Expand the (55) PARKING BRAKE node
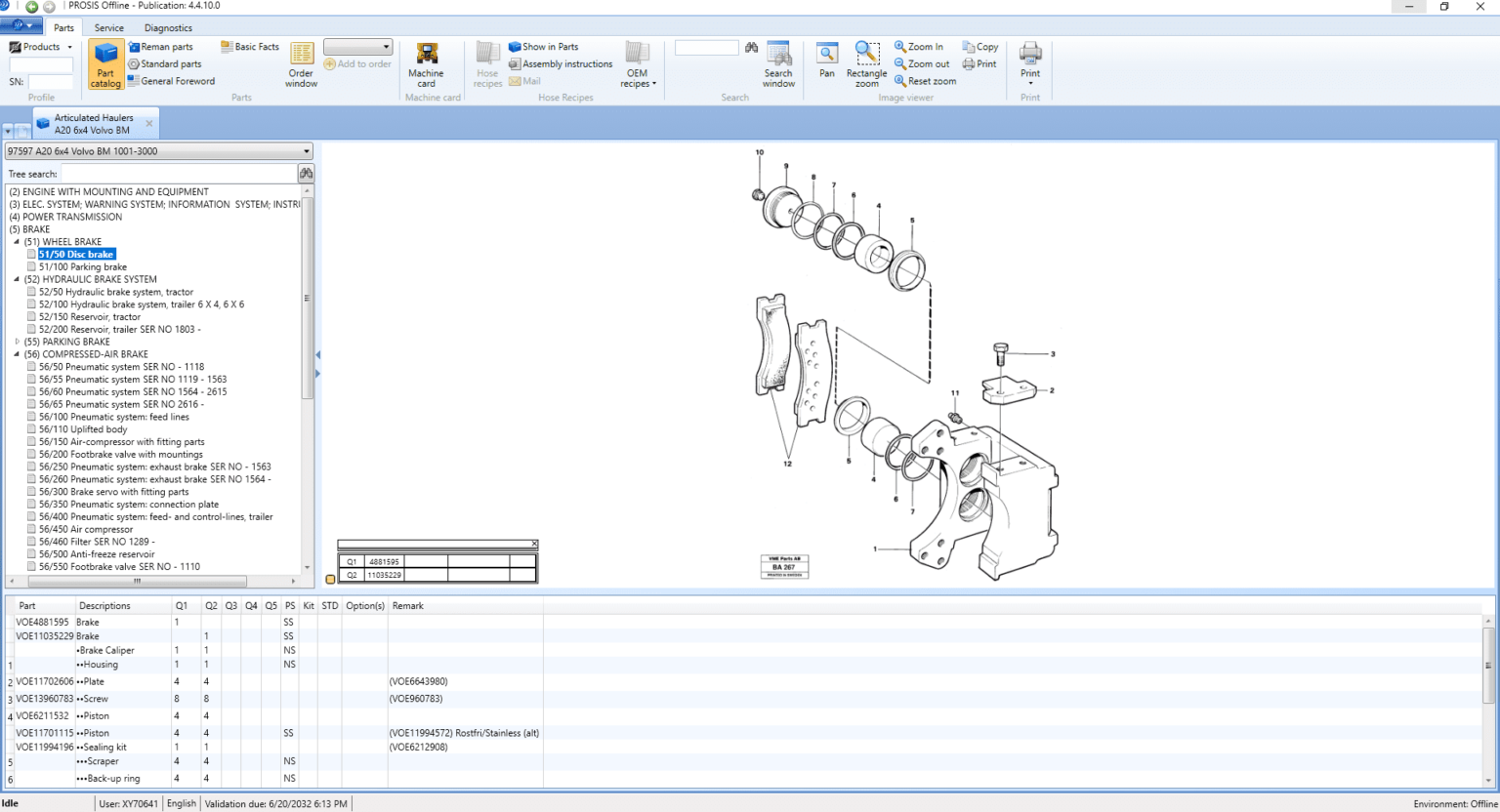Screen dimensions: 1500x812 click(x=17, y=342)
